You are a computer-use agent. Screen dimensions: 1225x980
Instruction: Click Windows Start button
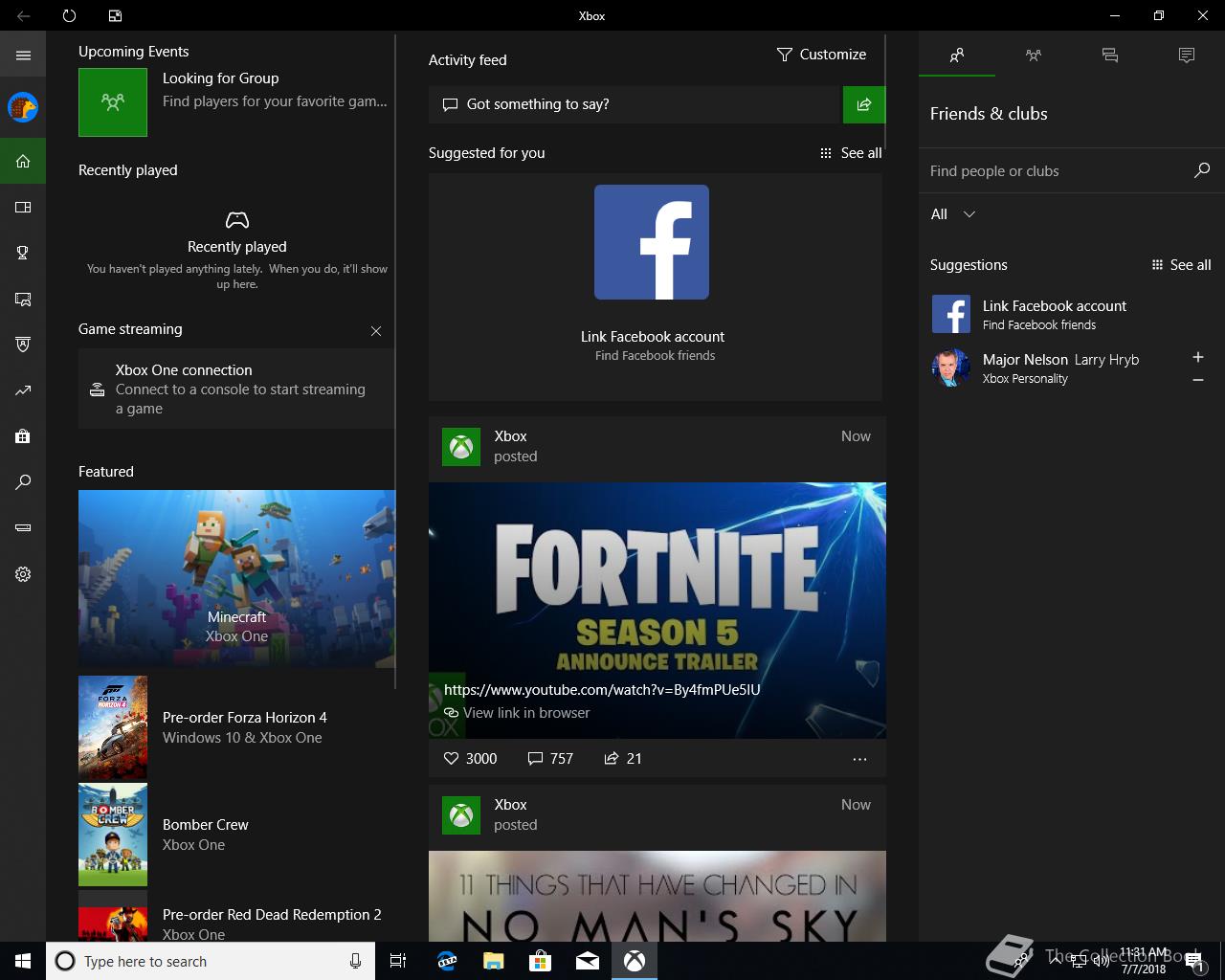coord(23,961)
